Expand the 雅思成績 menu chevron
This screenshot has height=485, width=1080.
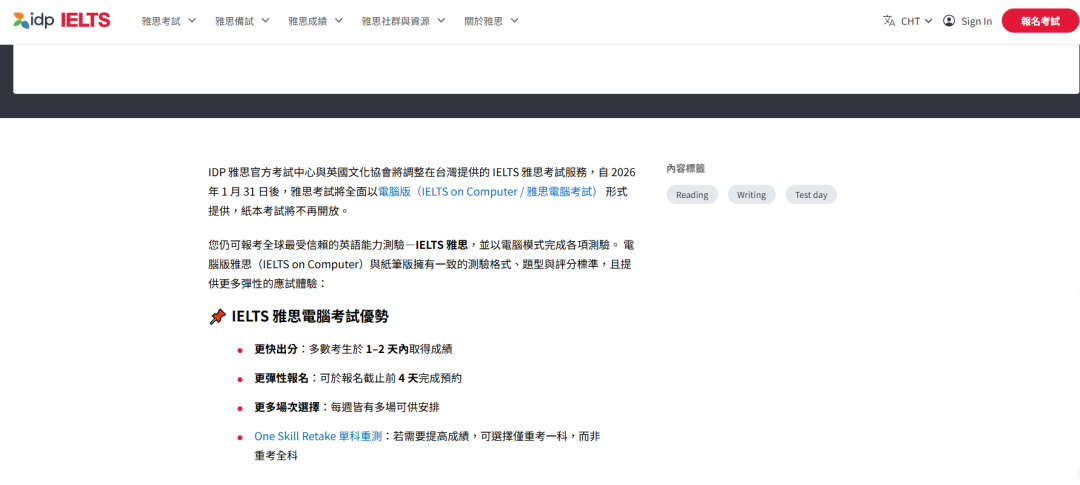point(338,21)
